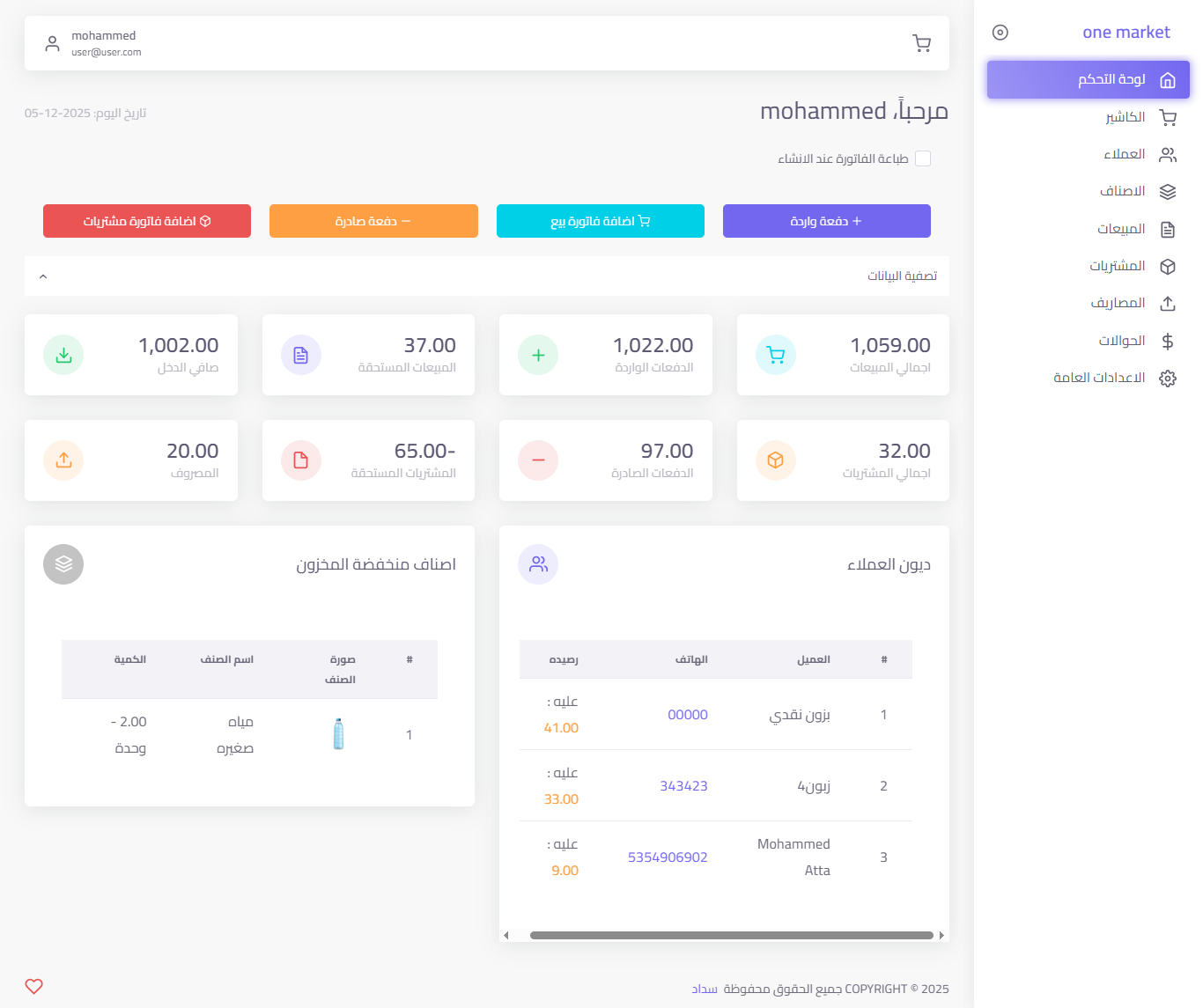Screen dimensions: 1203x1008
Task: Click the red heart icon in footer
Action: [34, 986]
